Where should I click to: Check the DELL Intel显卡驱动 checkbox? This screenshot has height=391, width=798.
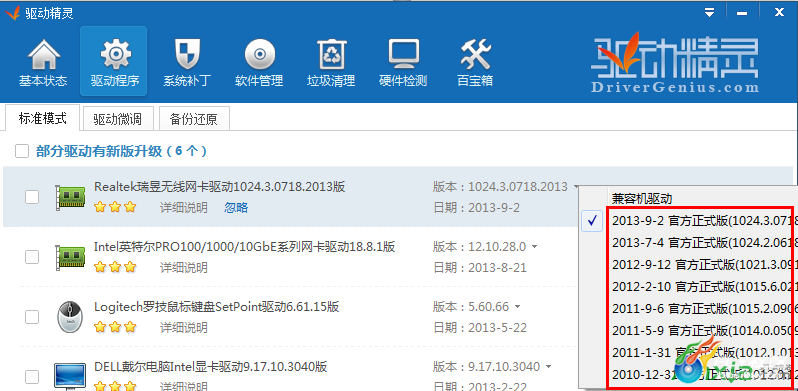(32, 377)
